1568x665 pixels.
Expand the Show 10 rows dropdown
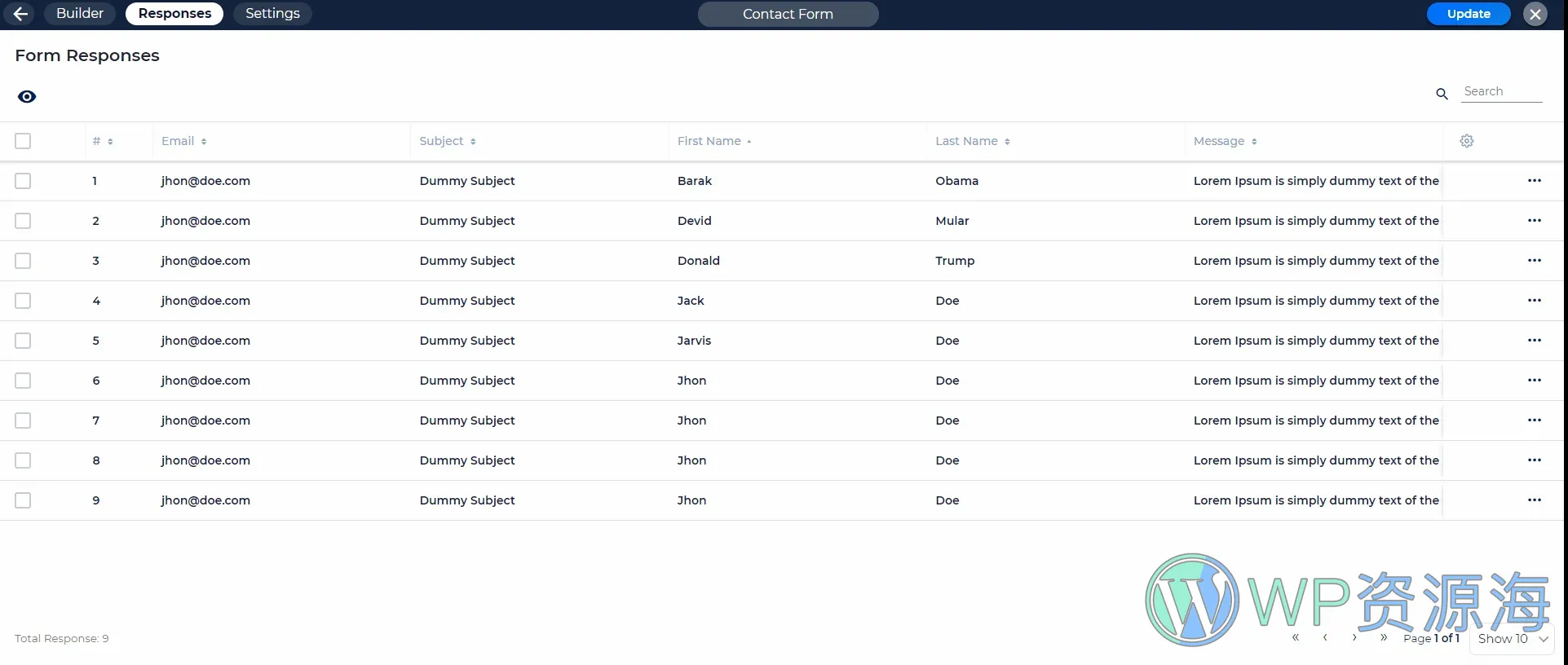[1512, 639]
